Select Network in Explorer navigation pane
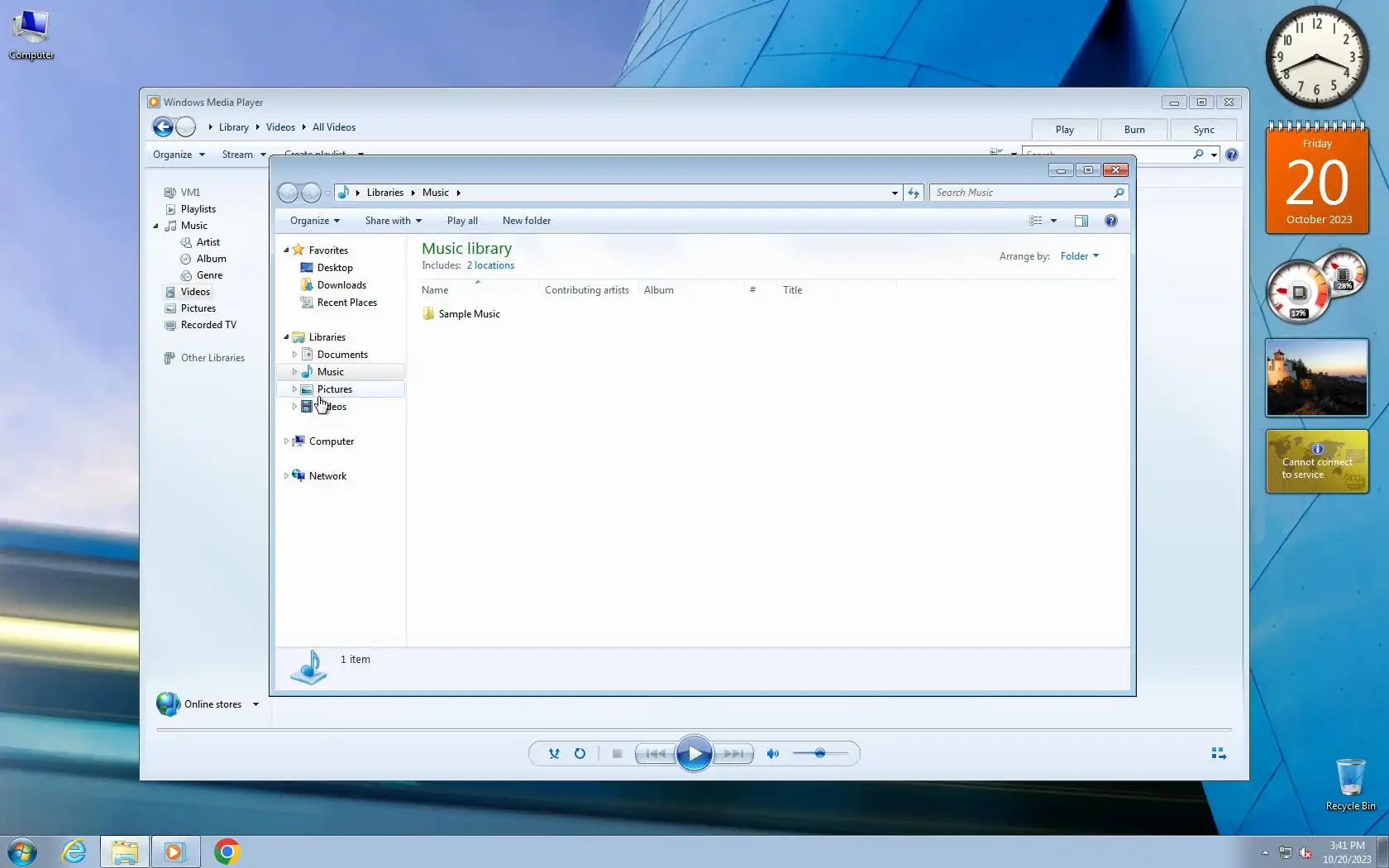 coord(327,476)
